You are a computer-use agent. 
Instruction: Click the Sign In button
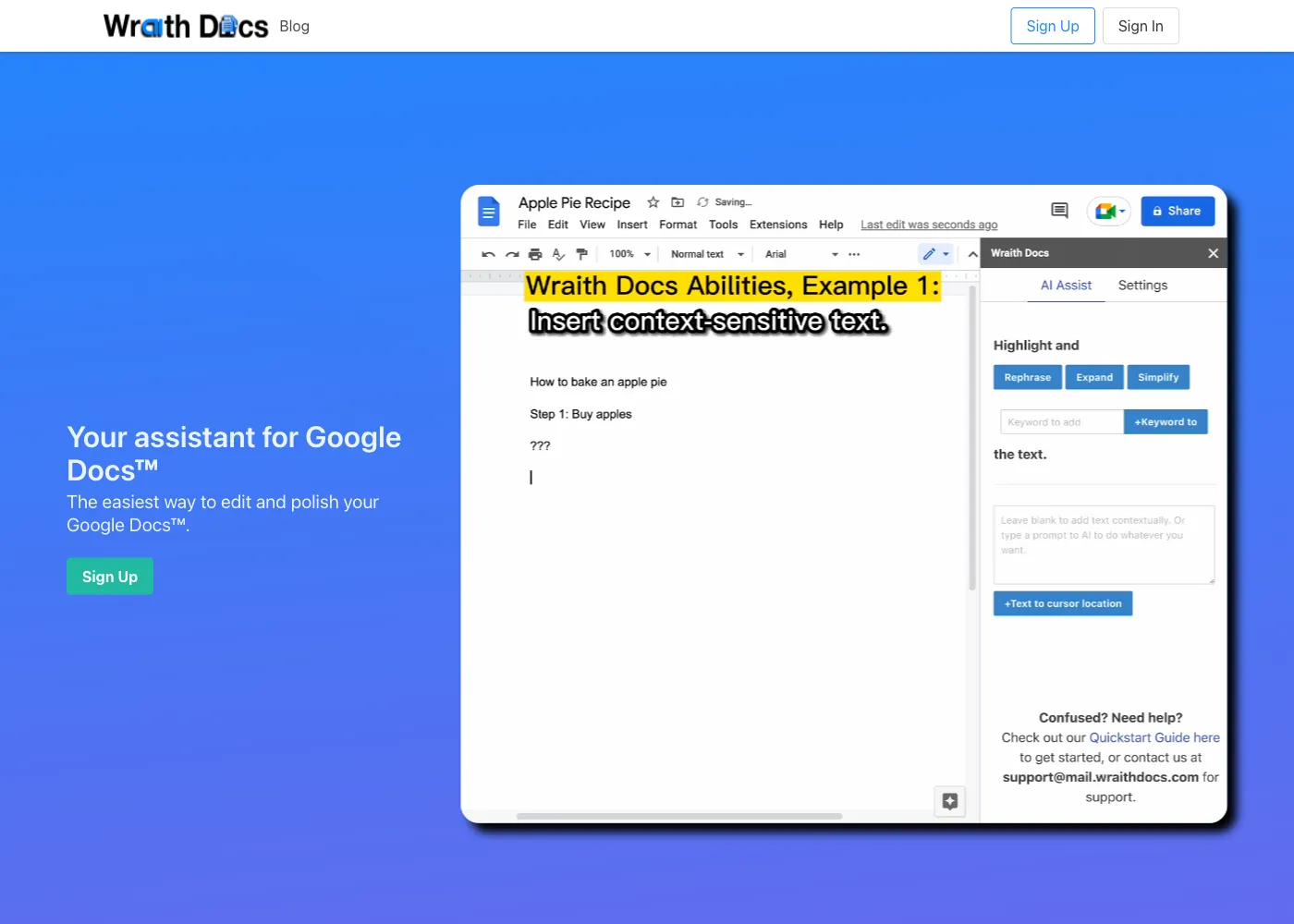click(1141, 26)
